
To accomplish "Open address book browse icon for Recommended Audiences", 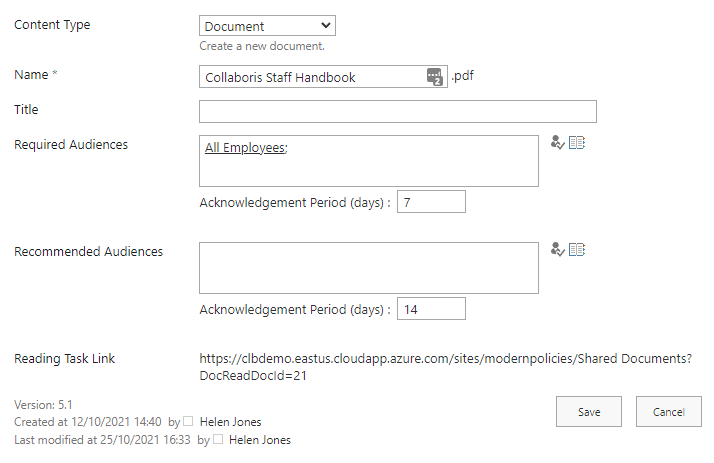I will click(x=577, y=249).
